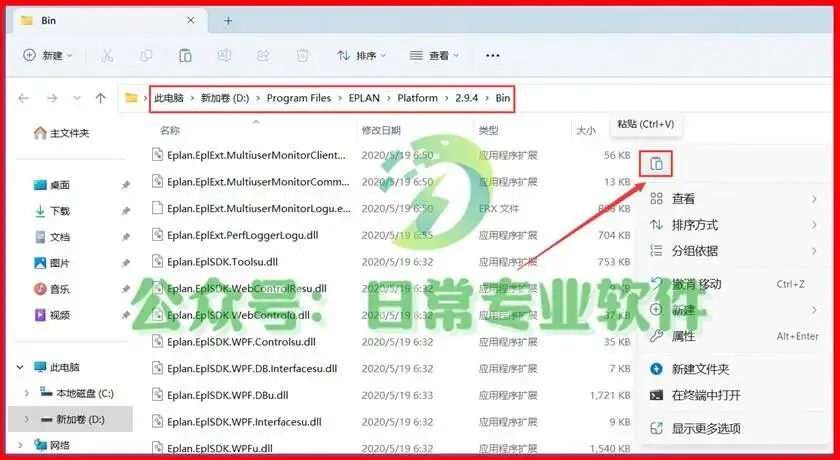The height and width of the screenshot is (460, 840).
Task: Click file icon of Eplan.EplExt.PerfLoggerLogu.dll
Action: click(x=157, y=235)
